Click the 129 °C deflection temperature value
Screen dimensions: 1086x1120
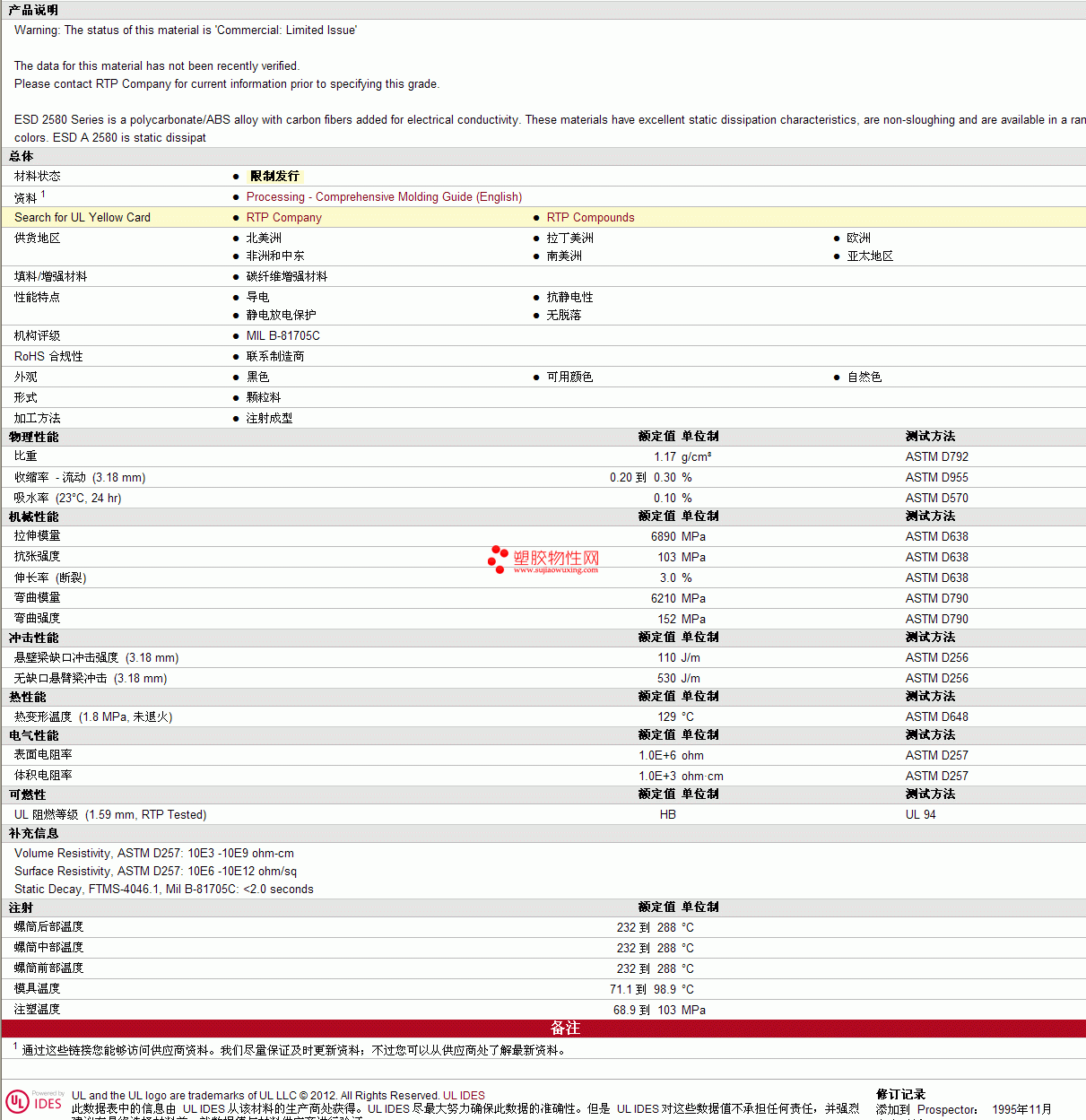point(675,717)
